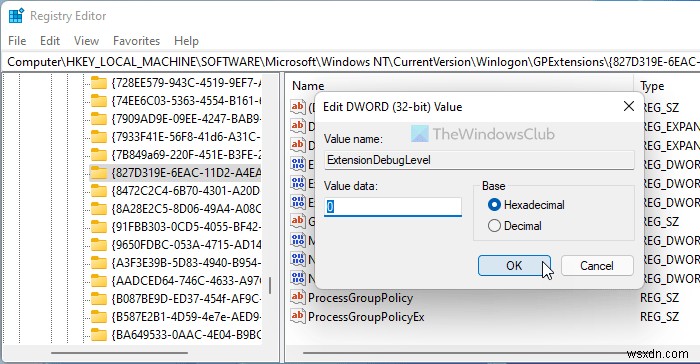This screenshot has width=700, height=364.
Task: Select folder icon of {8472C2C4-6B70-4301 key
Action: click(99, 191)
